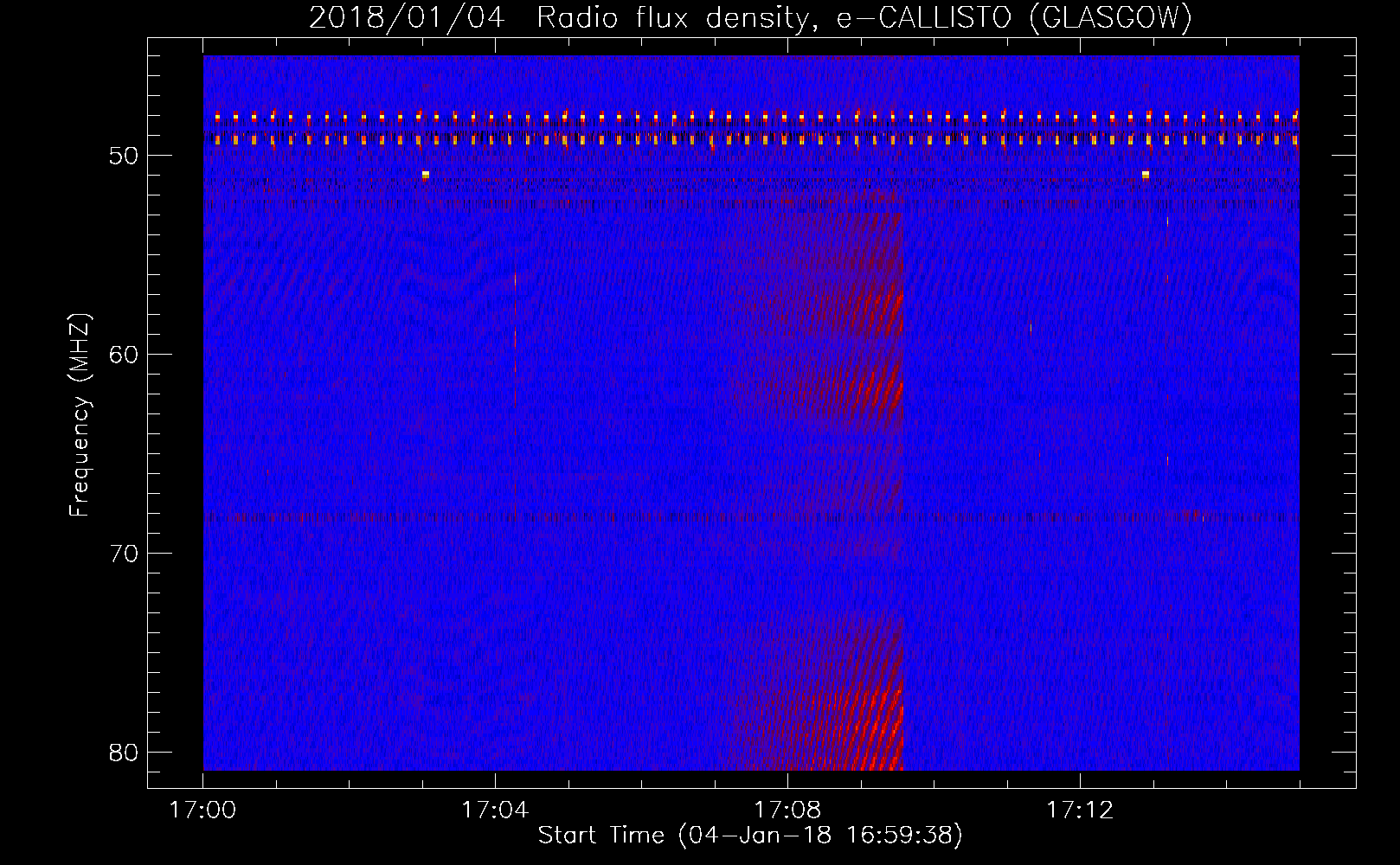Image resolution: width=1400 pixels, height=865 pixels.
Task: Click the 17:12 time tick label
Action: tap(1080, 811)
